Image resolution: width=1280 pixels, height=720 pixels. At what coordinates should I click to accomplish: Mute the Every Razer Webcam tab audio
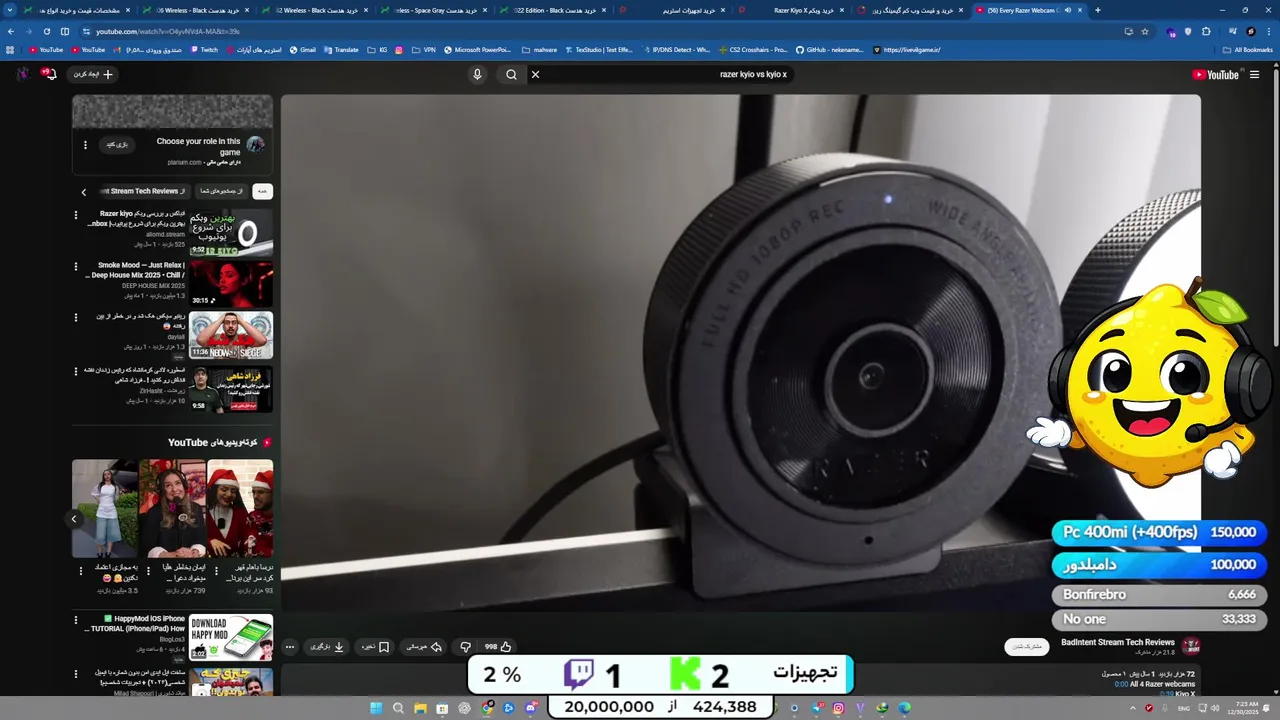[x=1068, y=10]
